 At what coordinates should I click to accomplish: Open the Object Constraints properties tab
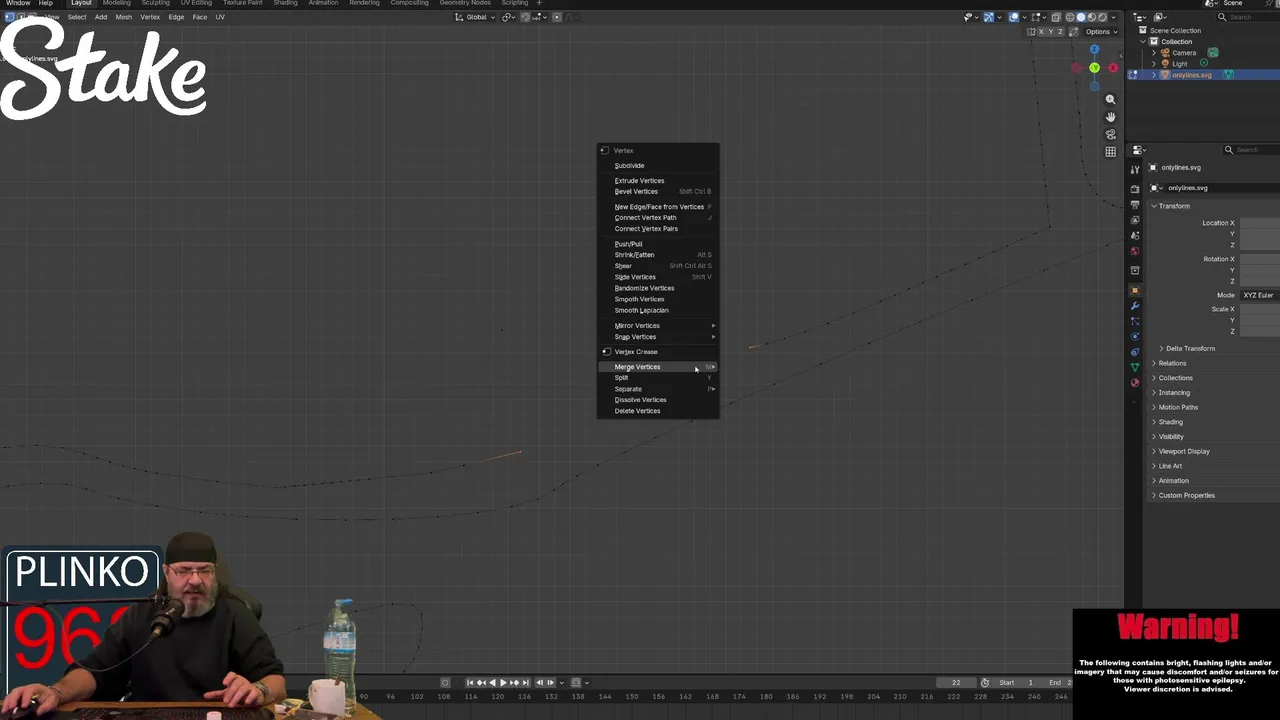tap(1135, 352)
